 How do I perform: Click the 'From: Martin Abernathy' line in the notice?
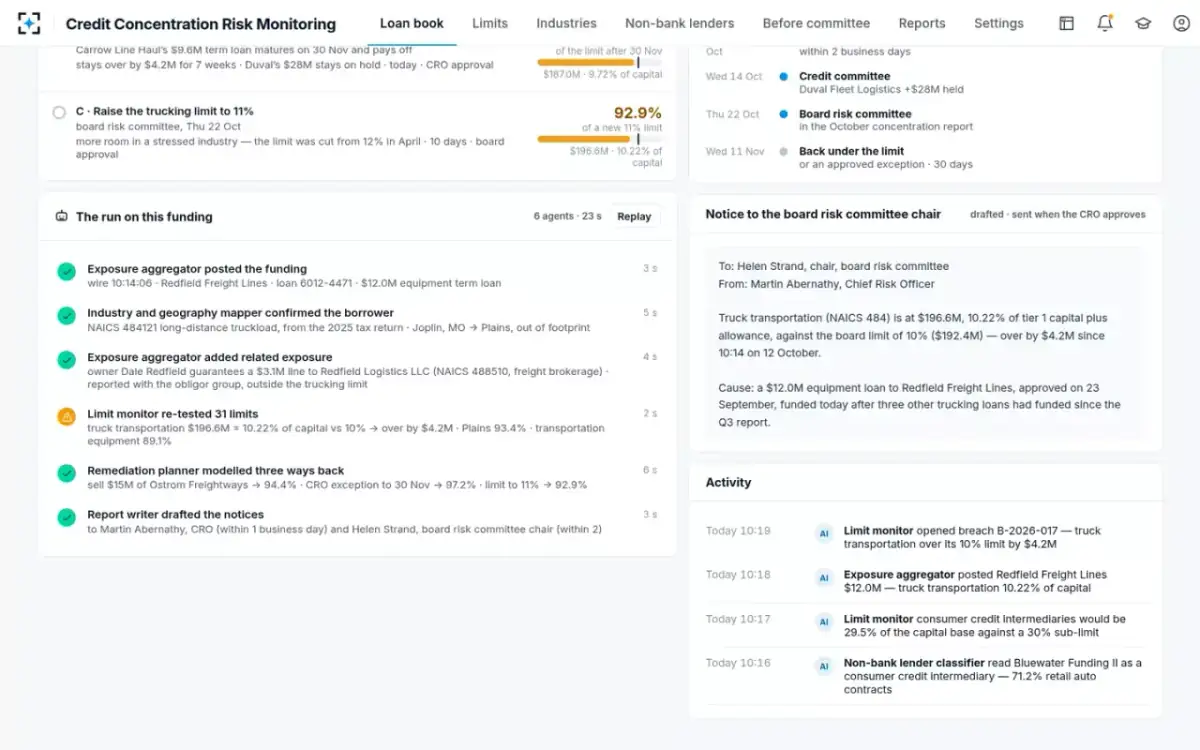click(x=826, y=284)
